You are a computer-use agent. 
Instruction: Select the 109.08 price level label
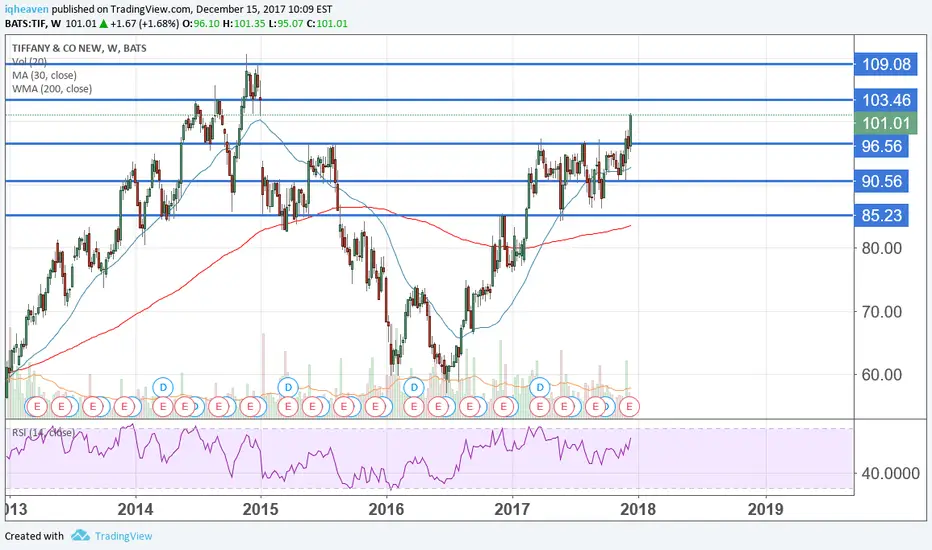[x=886, y=64]
